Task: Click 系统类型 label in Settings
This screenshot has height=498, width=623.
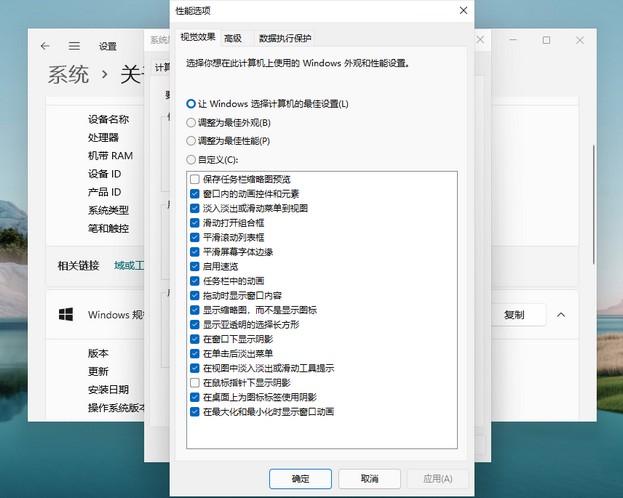Action: tap(108, 210)
